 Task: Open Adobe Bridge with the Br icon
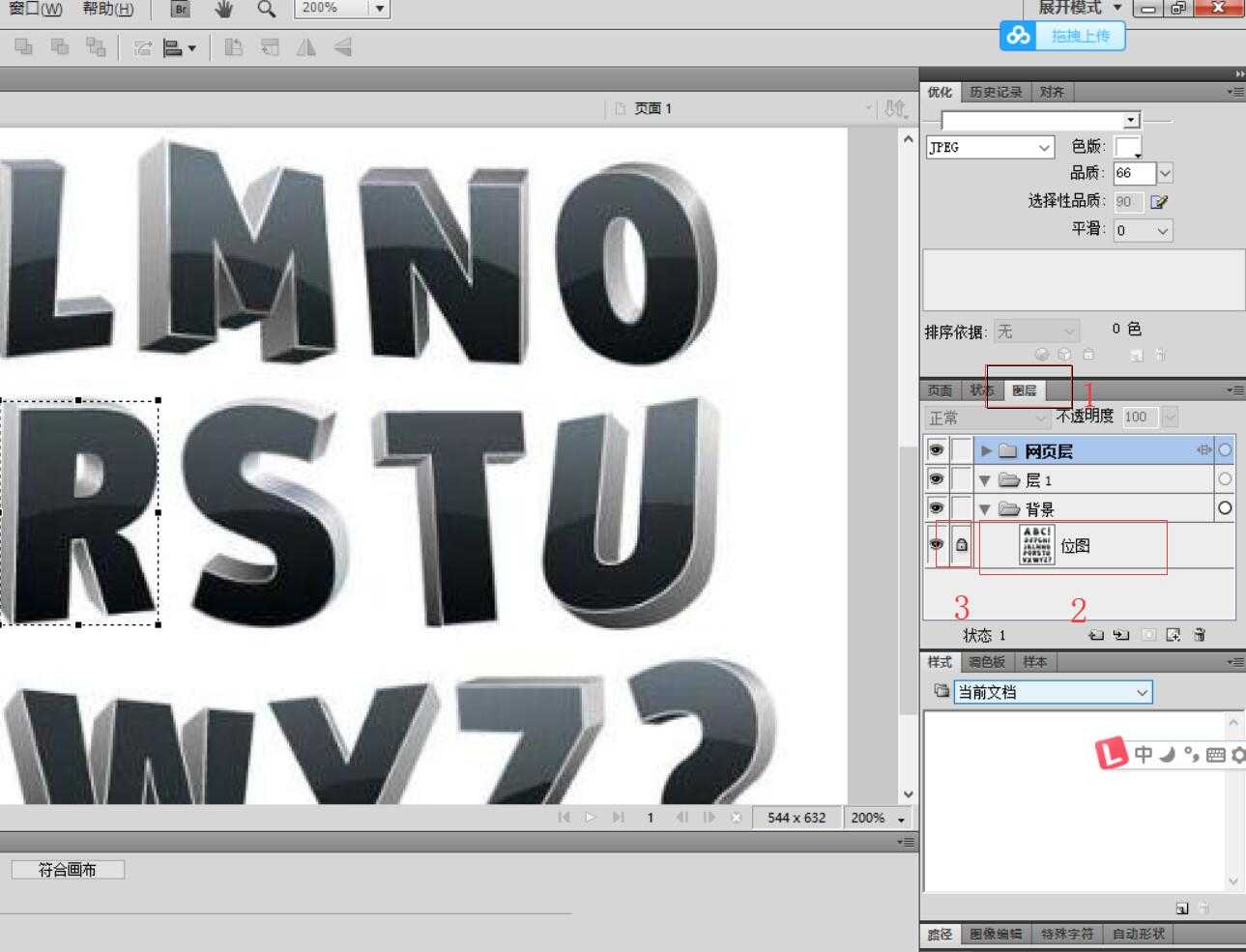[x=180, y=9]
